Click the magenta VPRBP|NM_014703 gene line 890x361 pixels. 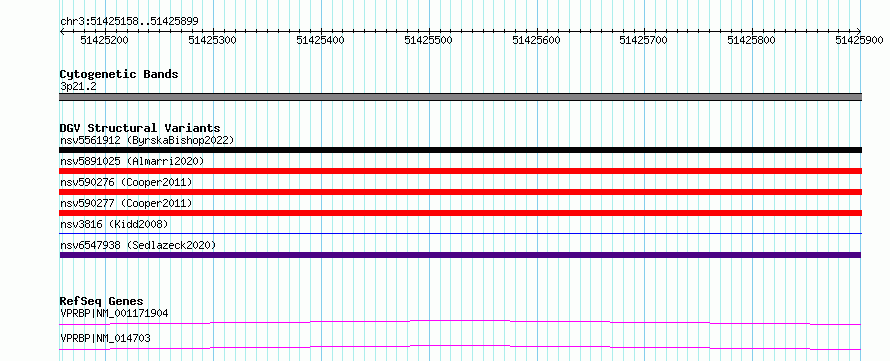pos(461,347)
